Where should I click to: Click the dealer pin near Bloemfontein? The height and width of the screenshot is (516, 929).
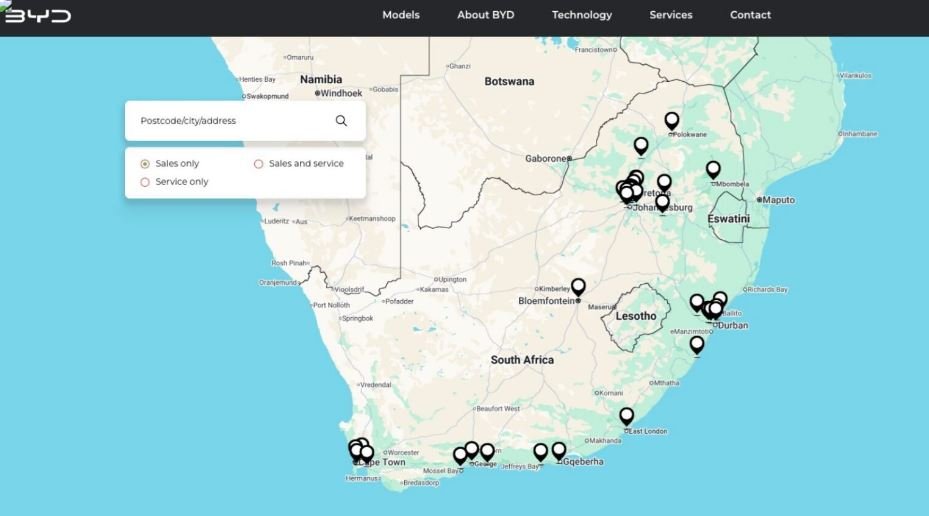coord(578,286)
